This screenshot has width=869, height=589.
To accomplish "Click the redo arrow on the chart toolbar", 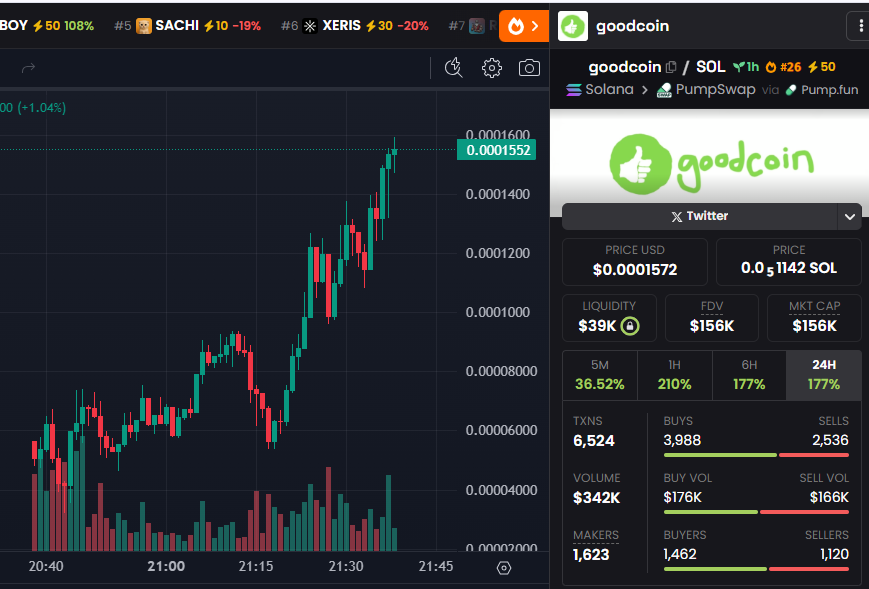I will point(28,68).
